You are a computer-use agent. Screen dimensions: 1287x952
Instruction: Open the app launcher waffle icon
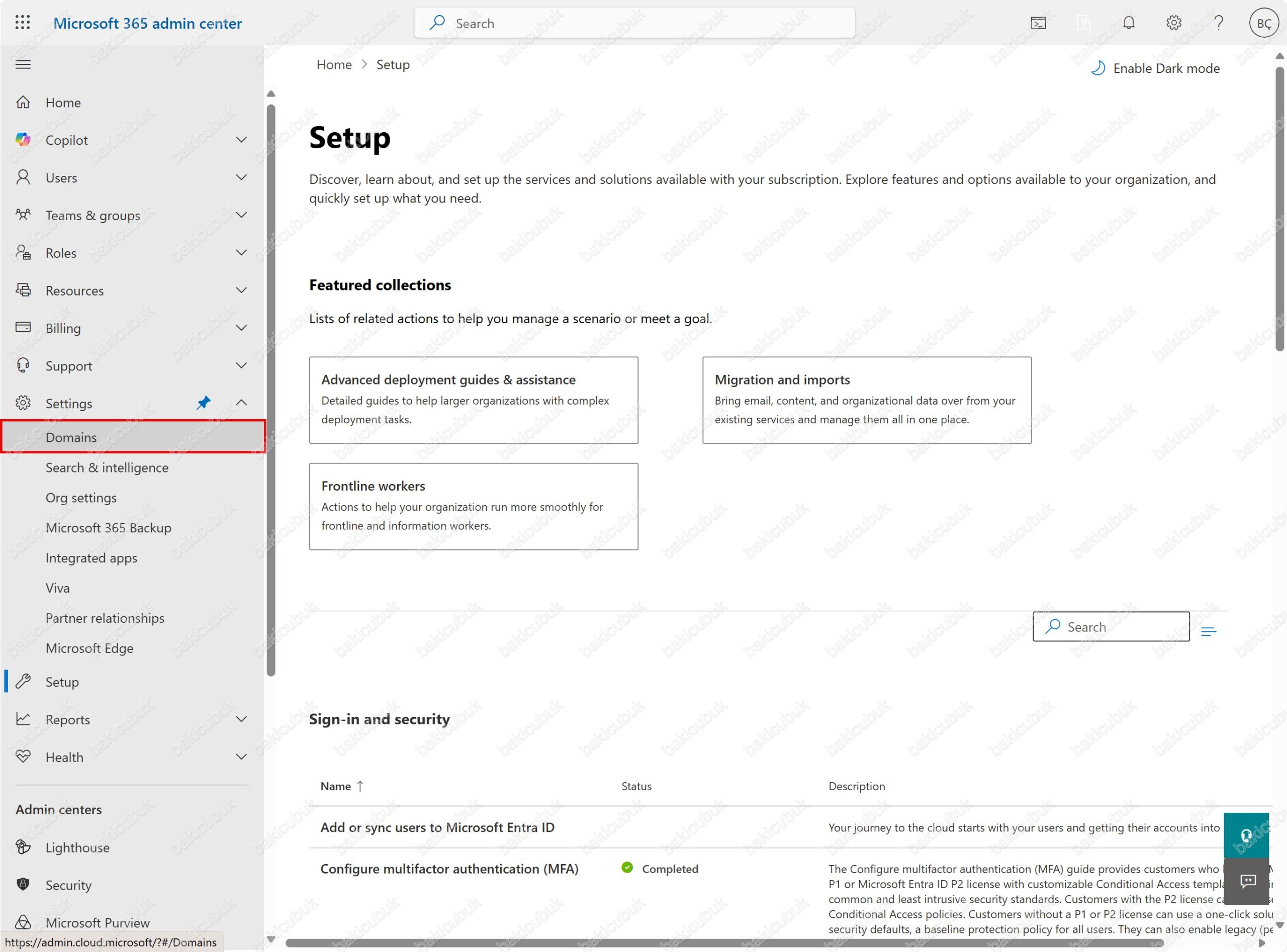click(x=23, y=23)
